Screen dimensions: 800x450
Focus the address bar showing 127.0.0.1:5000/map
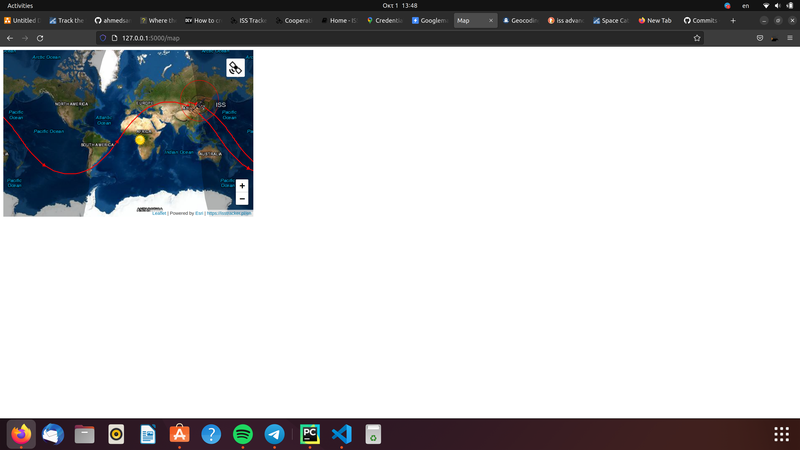coord(398,38)
